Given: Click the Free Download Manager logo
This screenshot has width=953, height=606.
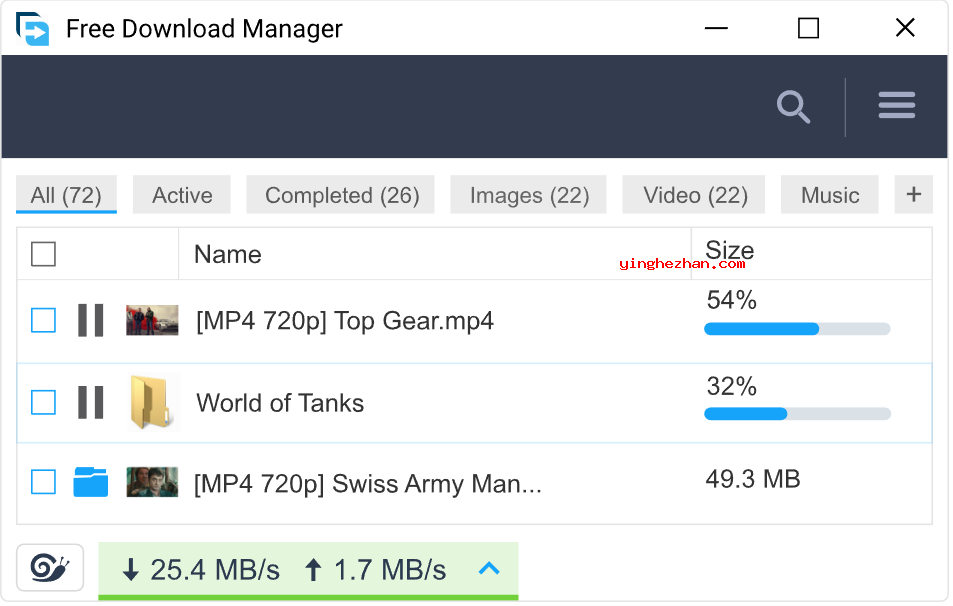Looking at the screenshot, I should tap(33, 29).
